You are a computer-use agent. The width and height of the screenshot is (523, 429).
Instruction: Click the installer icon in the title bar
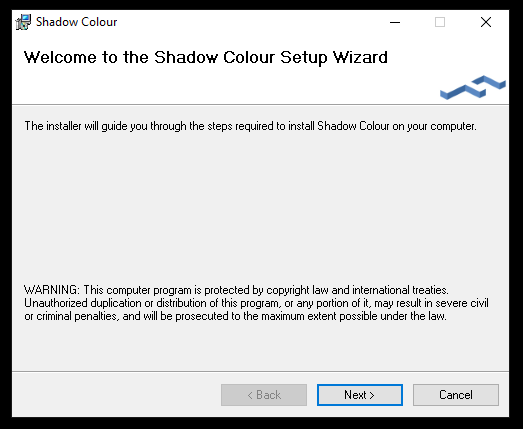click(x=23, y=22)
